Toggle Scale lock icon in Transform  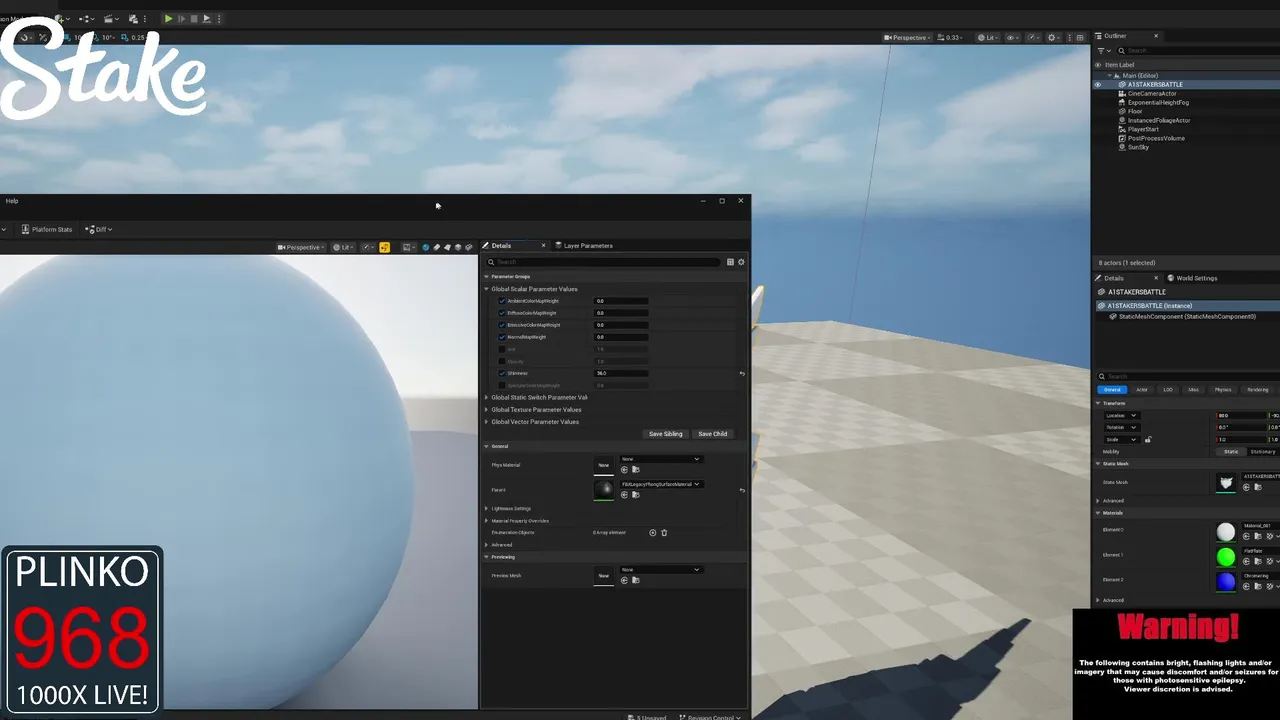1148,439
